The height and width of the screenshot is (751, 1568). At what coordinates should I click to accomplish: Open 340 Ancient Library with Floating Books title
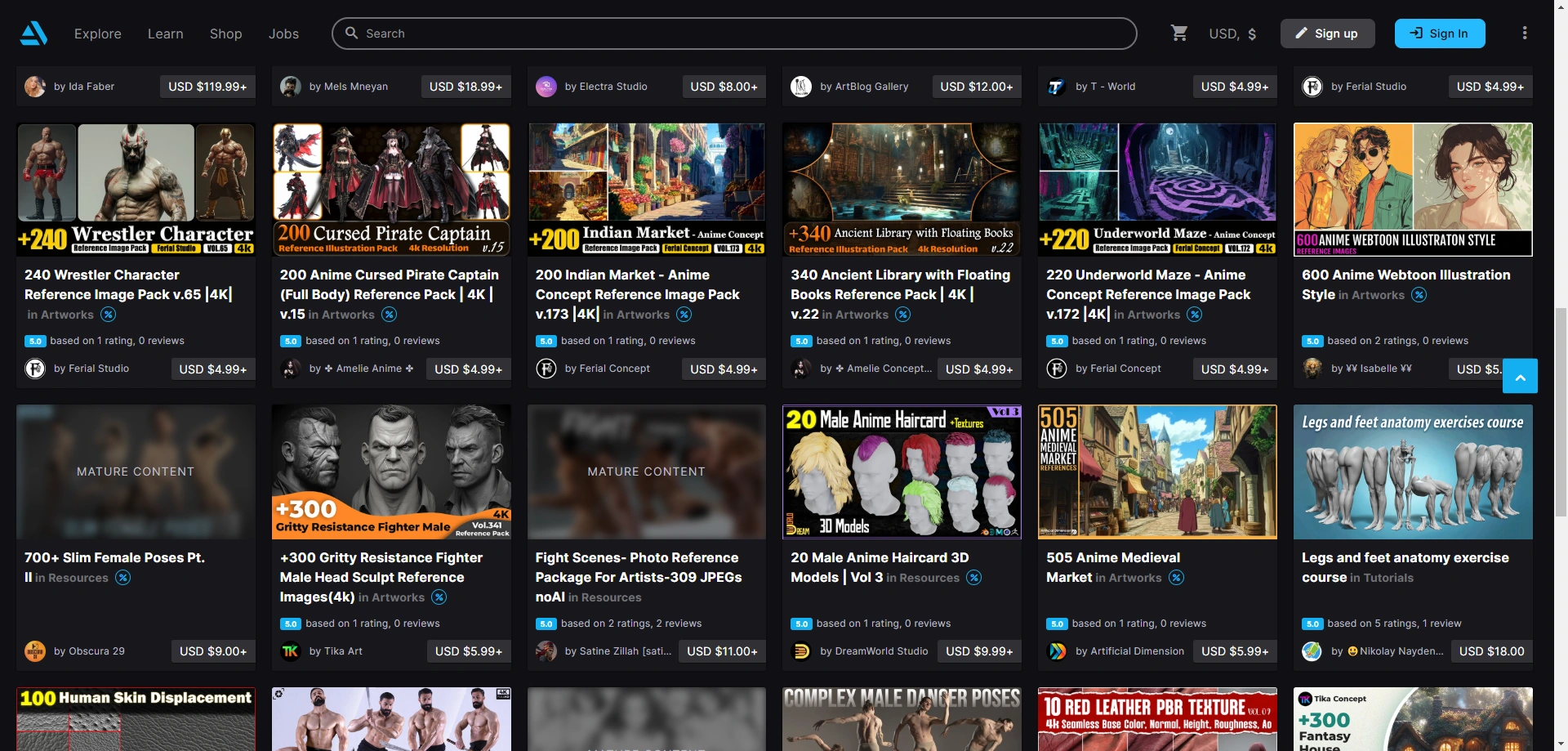tap(900, 294)
